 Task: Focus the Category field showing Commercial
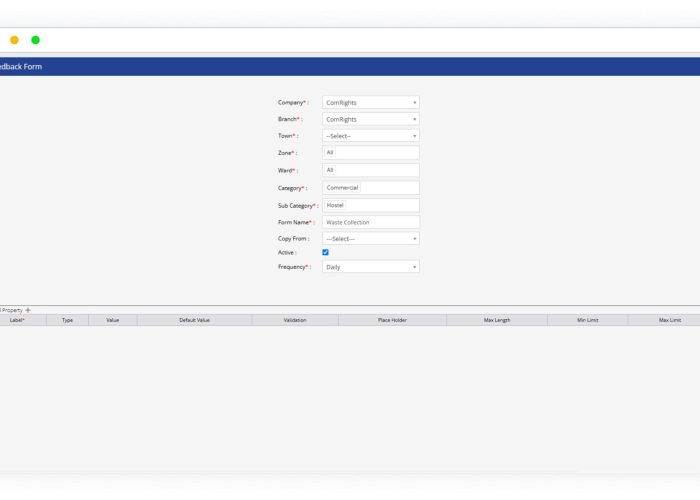coord(371,187)
